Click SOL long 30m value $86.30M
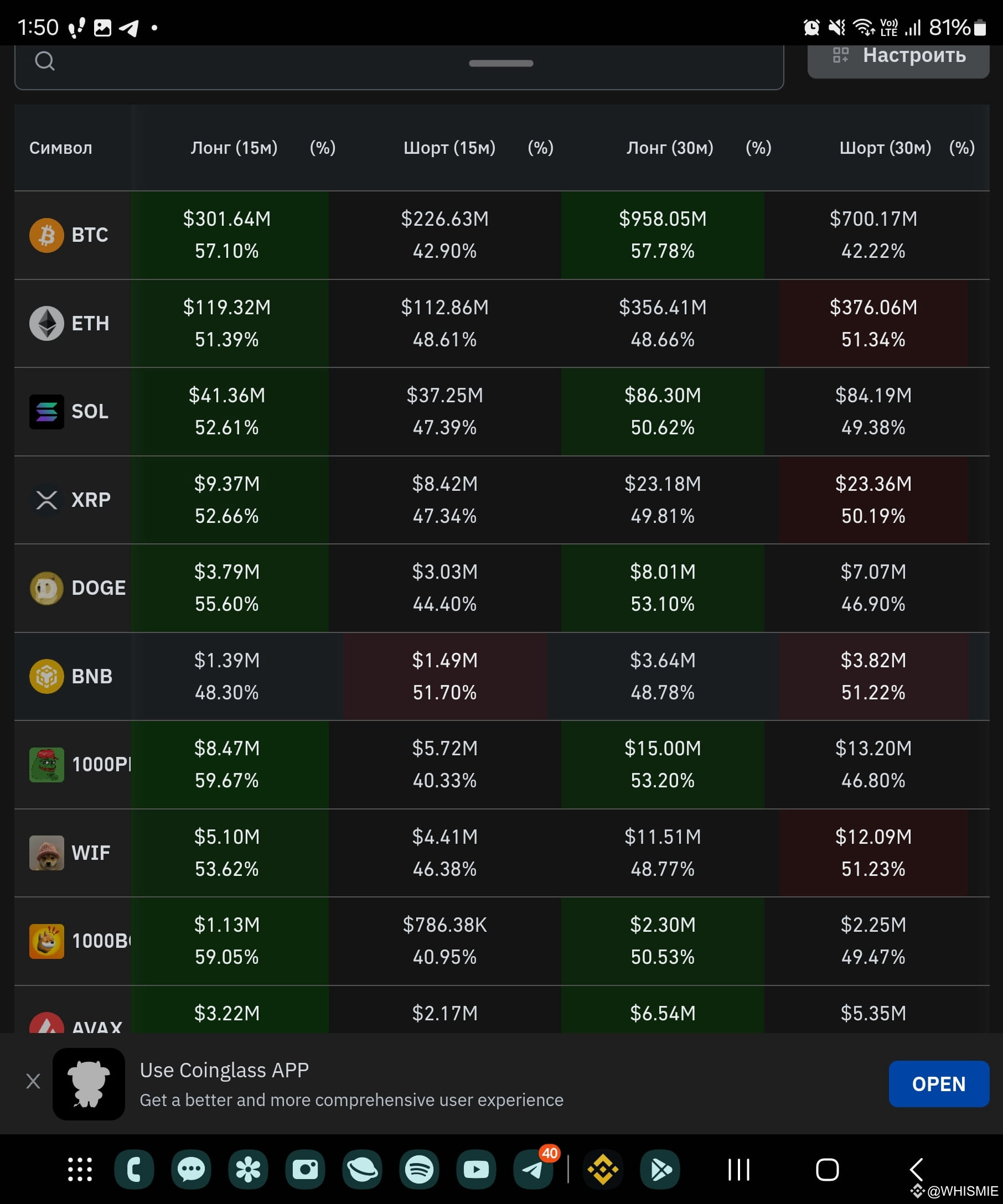1003x1204 pixels. coord(663,396)
